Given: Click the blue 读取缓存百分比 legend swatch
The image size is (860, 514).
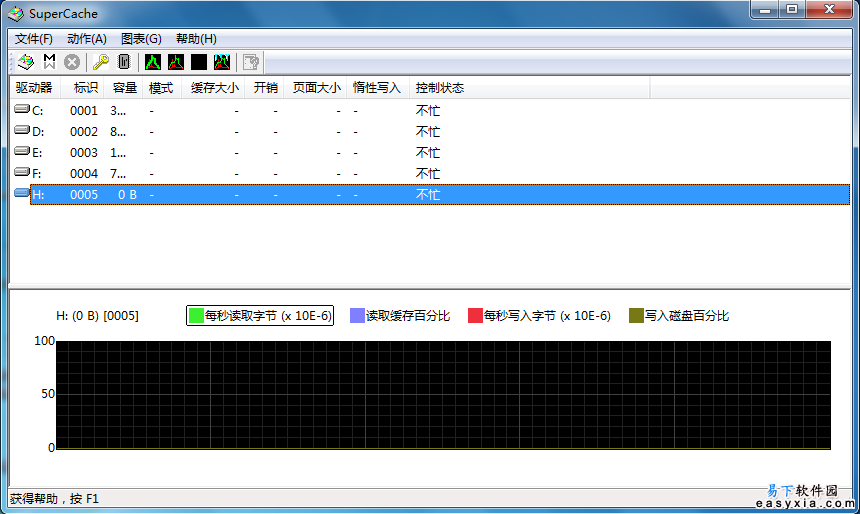Looking at the screenshot, I should click(x=358, y=315).
